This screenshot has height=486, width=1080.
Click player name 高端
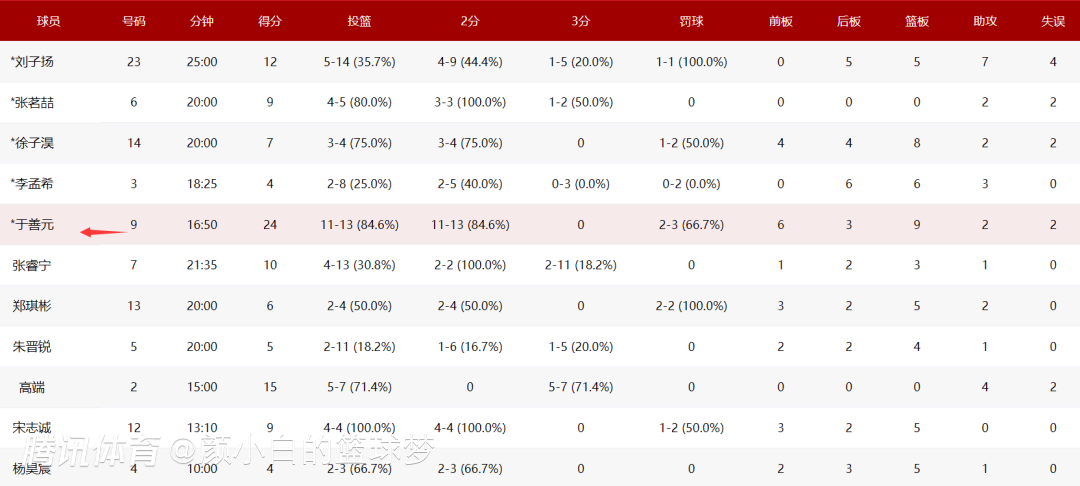pyautogui.click(x=33, y=387)
